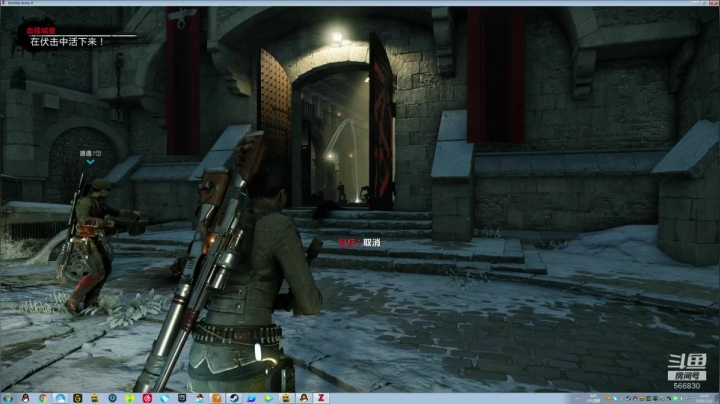Open the first QQ penguin taskbar icon
Viewport: 720px width, 404px height.
[x=25, y=398]
